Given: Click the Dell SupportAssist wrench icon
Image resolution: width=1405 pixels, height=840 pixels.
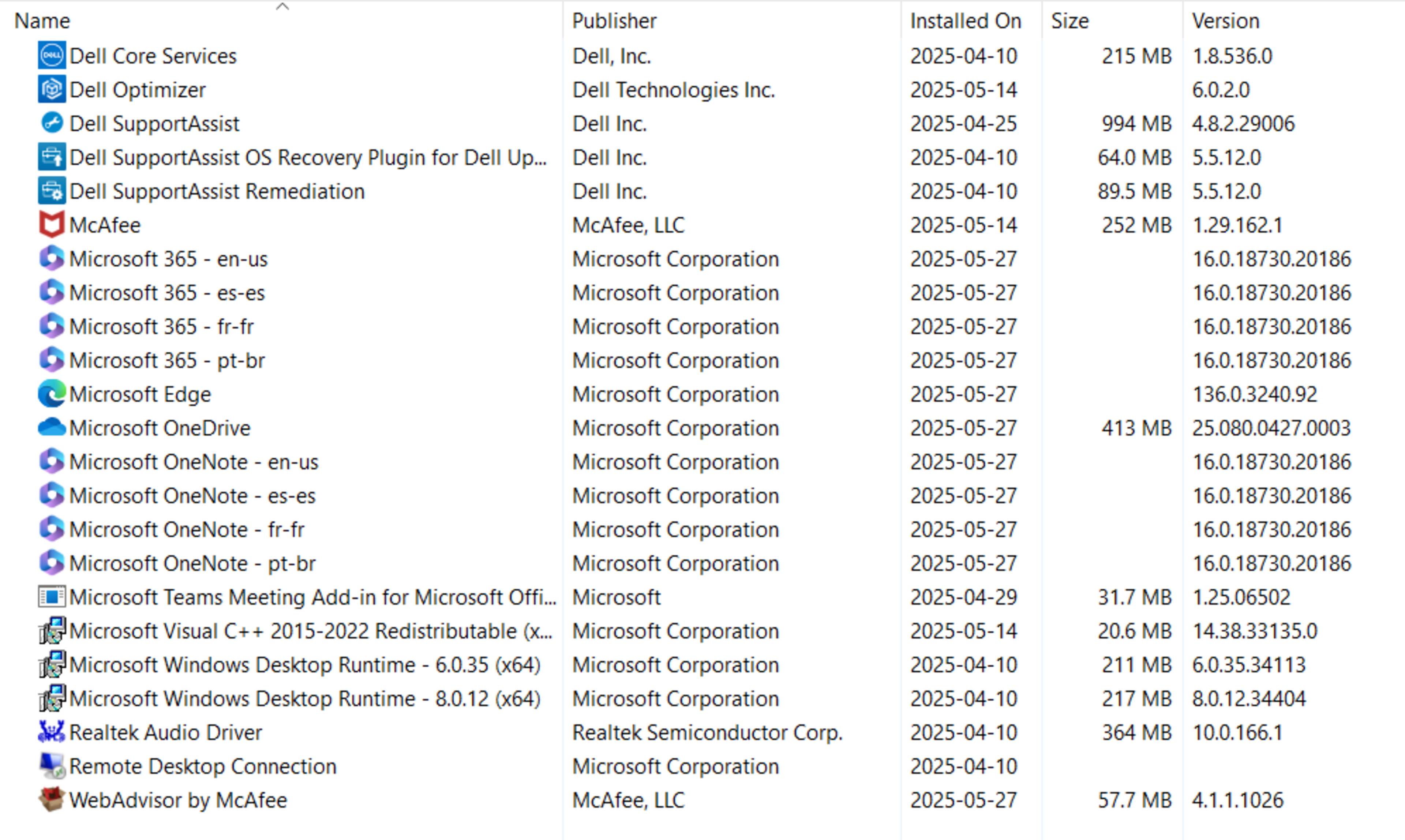Looking at the screenshot, I should coord(52,123).
